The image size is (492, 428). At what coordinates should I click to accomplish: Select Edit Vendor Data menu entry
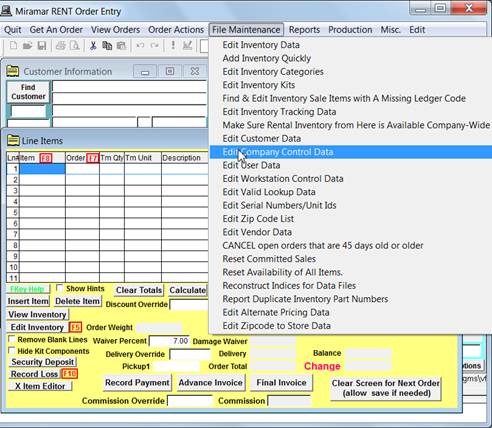point(351,232)
